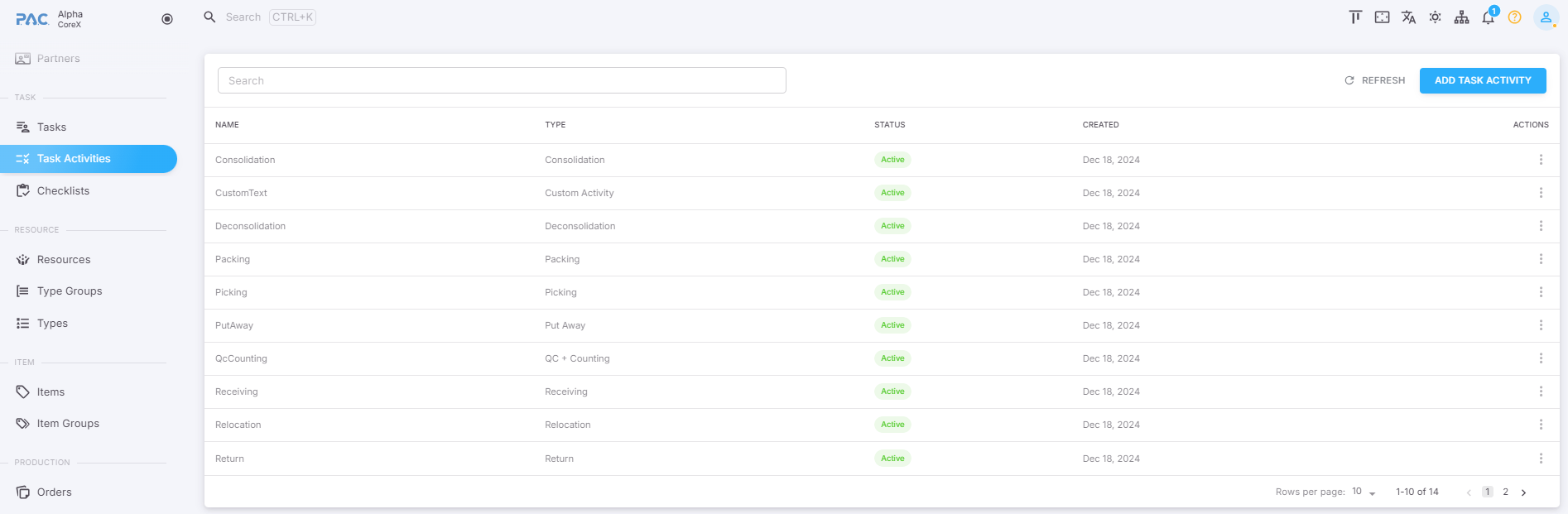Toggle the sidebar pin radio button

point(167,19)
